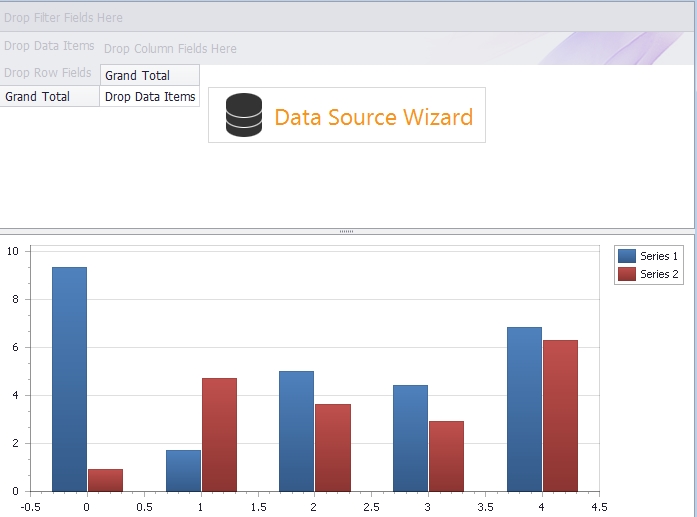Click the Series 2 legend label
697x517 pixels.
pyautogui.click(x=659, y=274)
